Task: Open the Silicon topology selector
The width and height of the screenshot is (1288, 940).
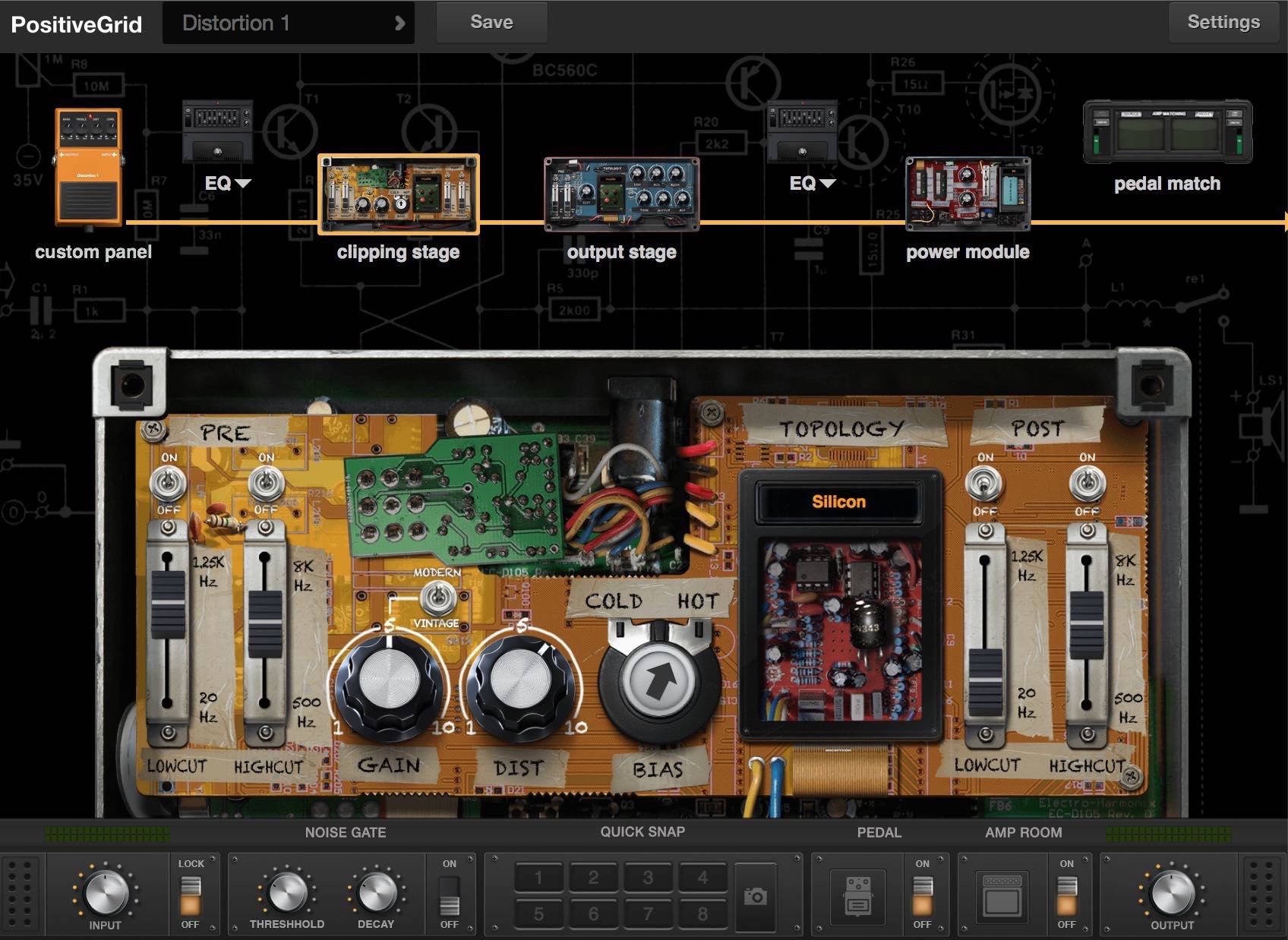Action: click(838, 502)
